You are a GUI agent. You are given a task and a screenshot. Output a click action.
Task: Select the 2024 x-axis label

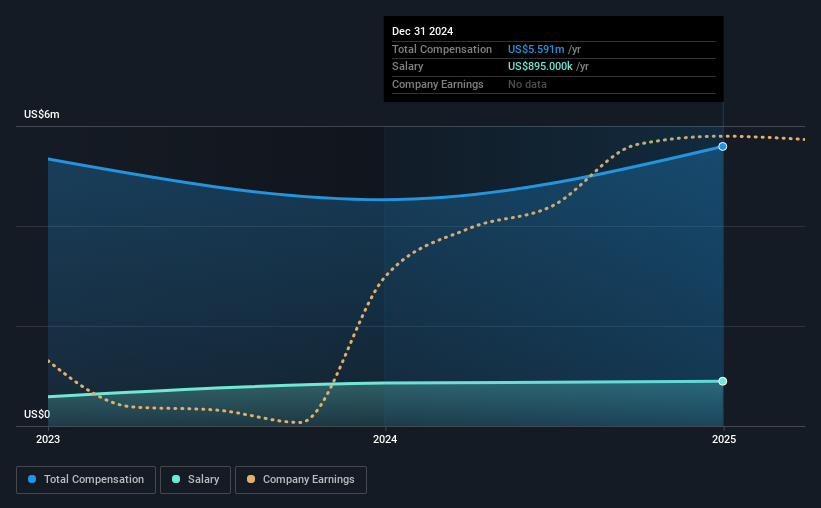(385, 439)
